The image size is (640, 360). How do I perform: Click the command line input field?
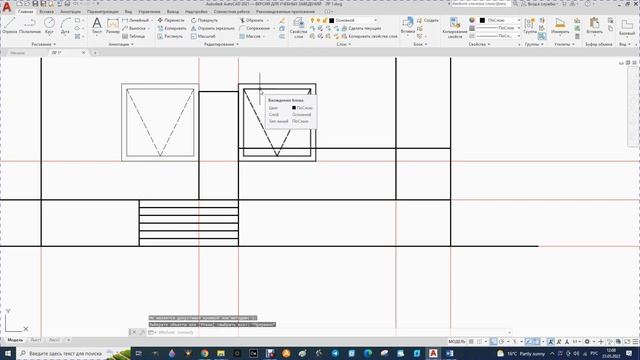(331, 332)
